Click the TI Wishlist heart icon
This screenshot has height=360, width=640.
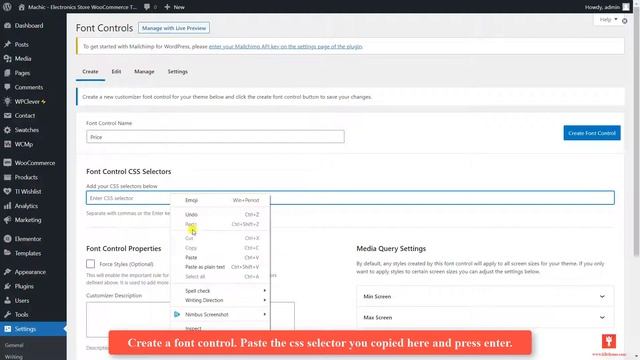tap(7, 191)
